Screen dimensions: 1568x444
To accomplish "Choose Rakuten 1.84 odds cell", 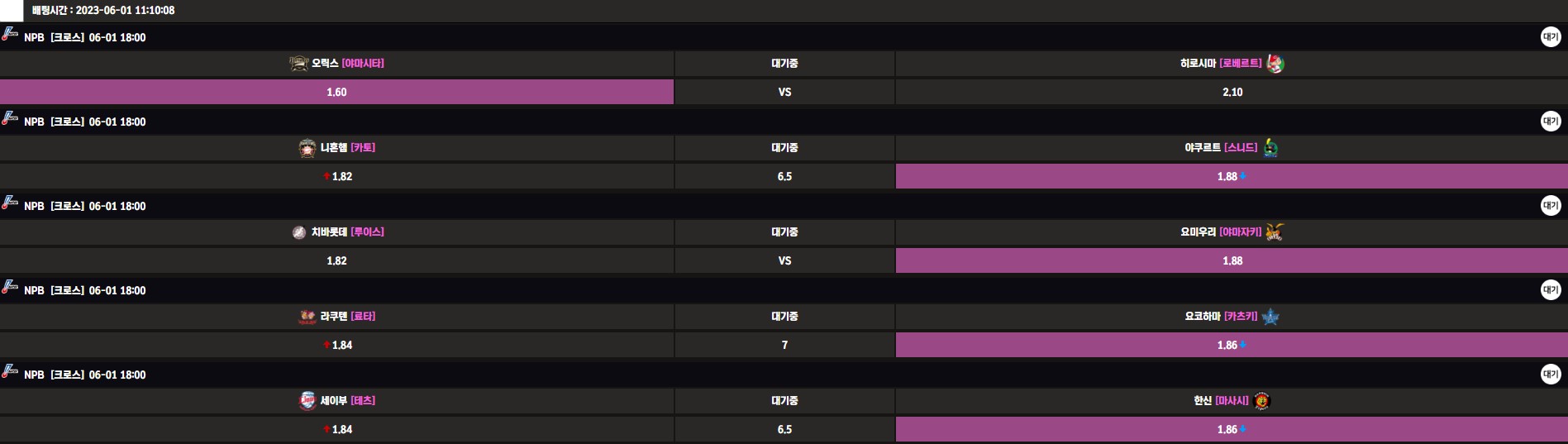I will tap(336, 345).
